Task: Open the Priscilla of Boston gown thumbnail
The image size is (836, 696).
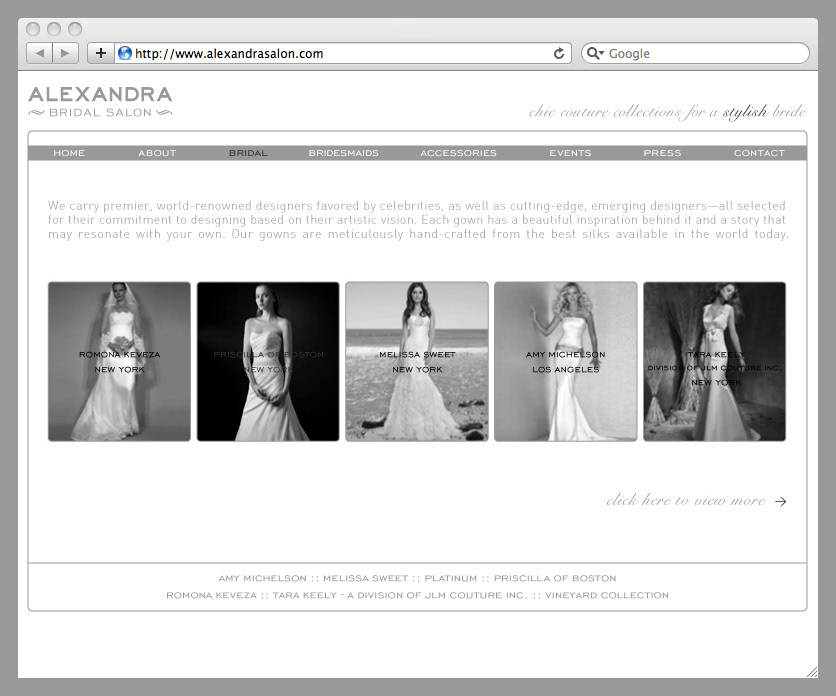Action: point(268,362)
